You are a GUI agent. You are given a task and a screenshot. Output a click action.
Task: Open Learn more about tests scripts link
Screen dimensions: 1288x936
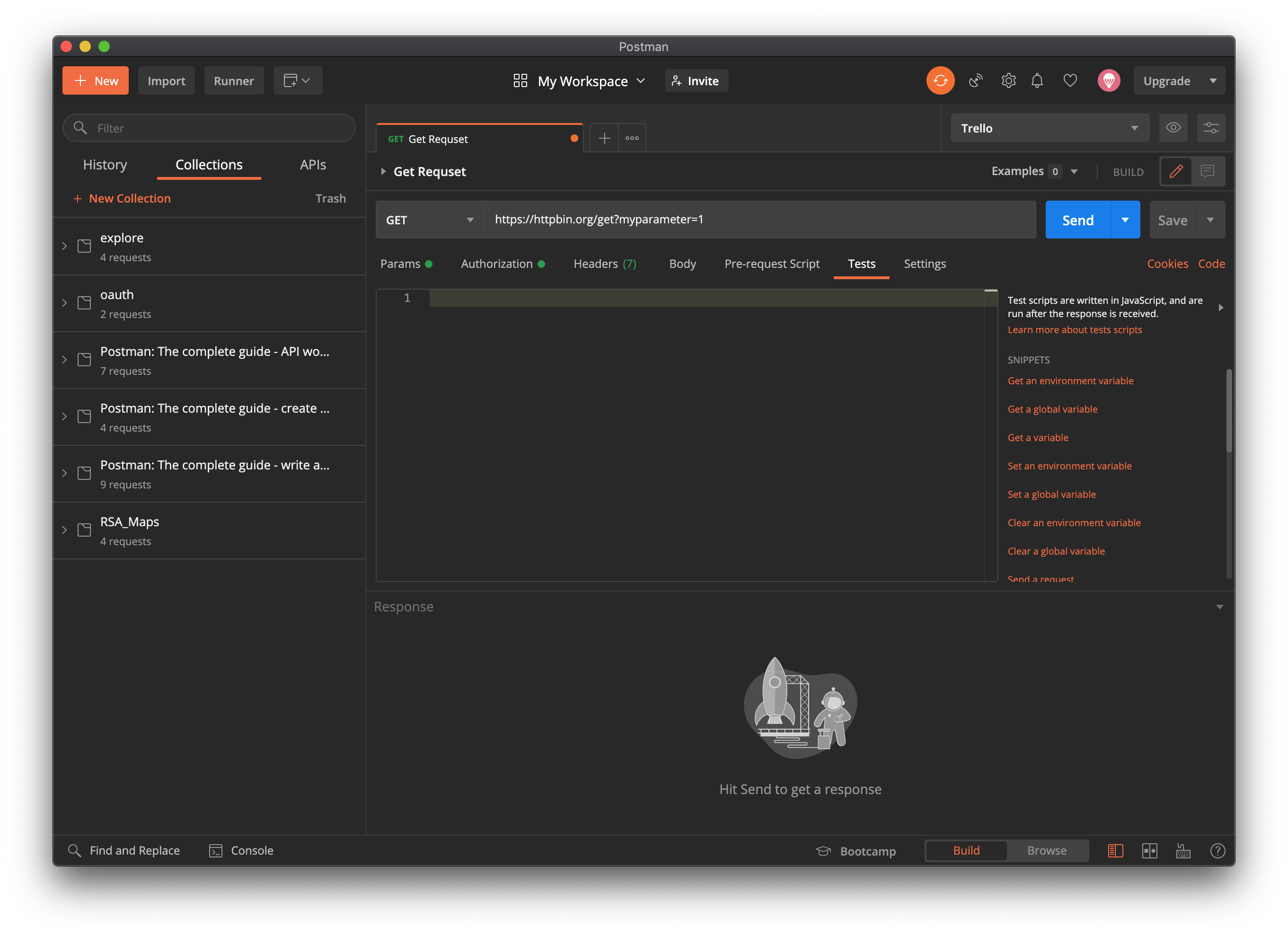click(x=1074, y=329)
